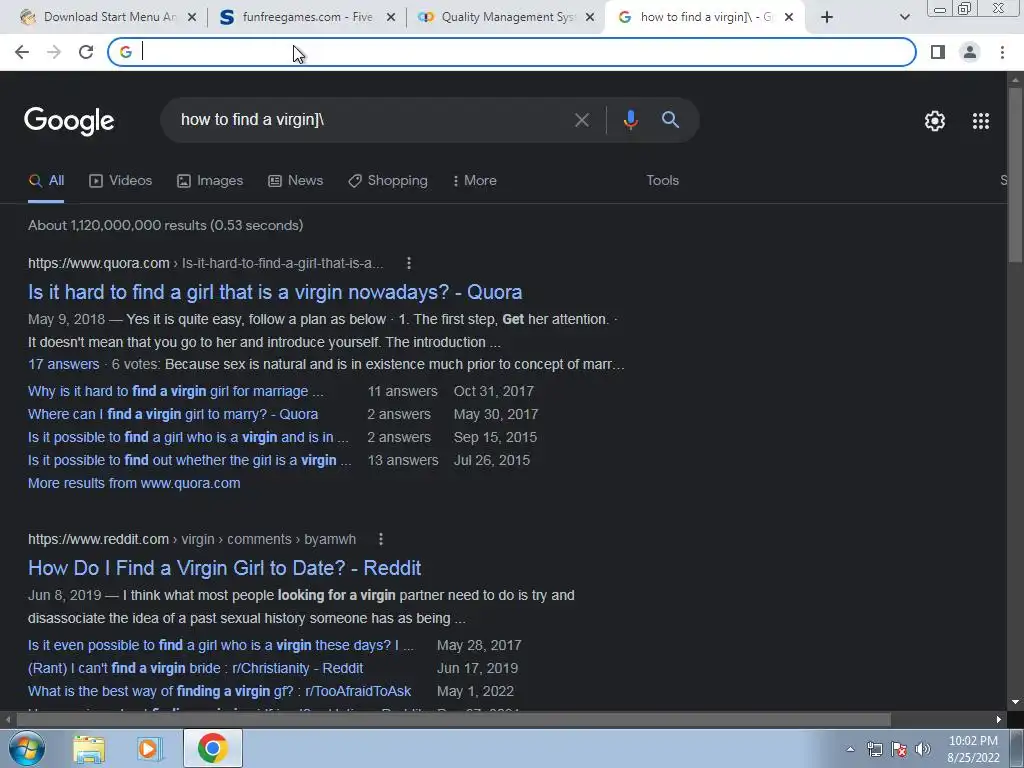Click the horizontal scrollbar thumb

[453, 720]
